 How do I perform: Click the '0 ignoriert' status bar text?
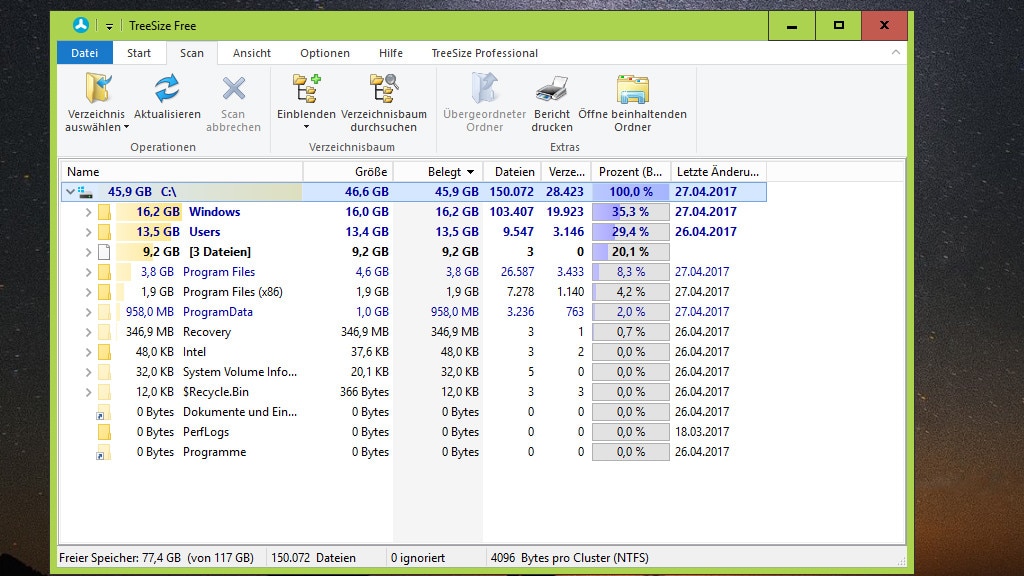pos(418,558)
